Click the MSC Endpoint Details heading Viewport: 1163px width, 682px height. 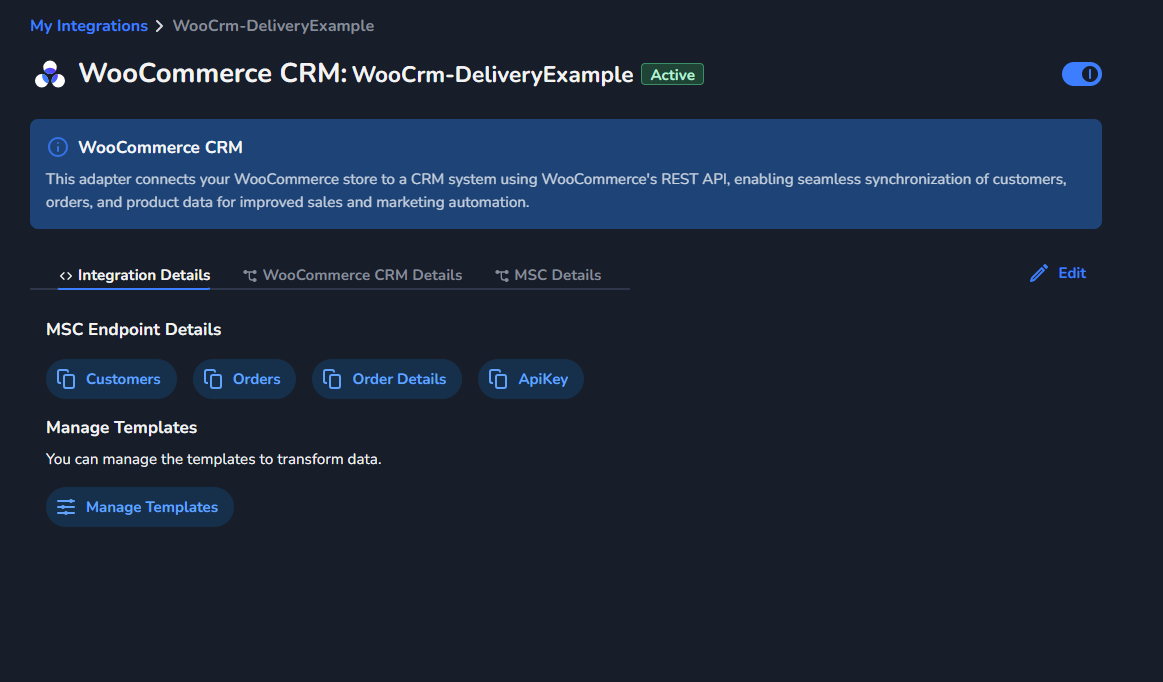coord(134,329)
